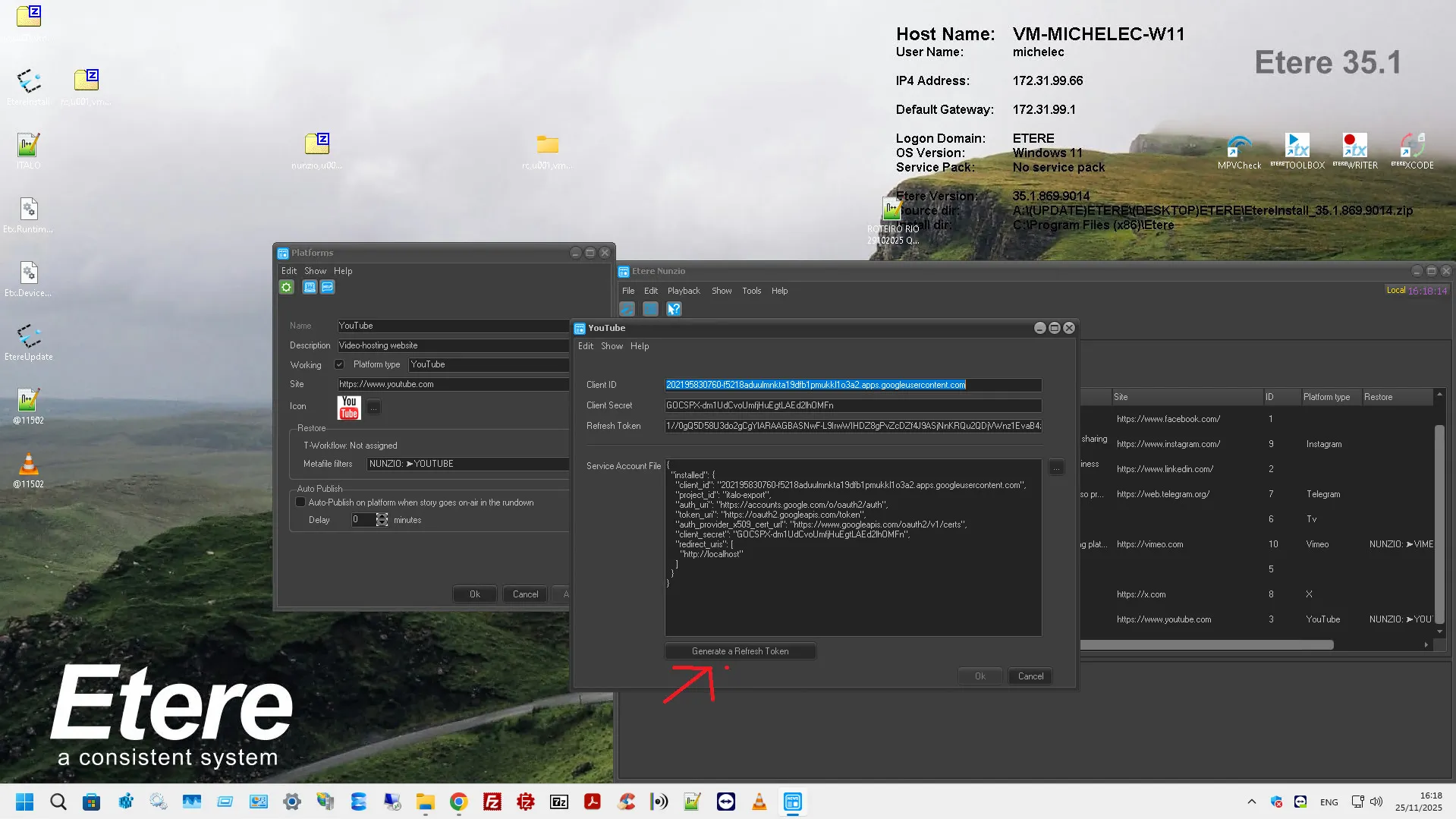Click Cancel in the YouTube dialog

click(x=1030, y=676)
